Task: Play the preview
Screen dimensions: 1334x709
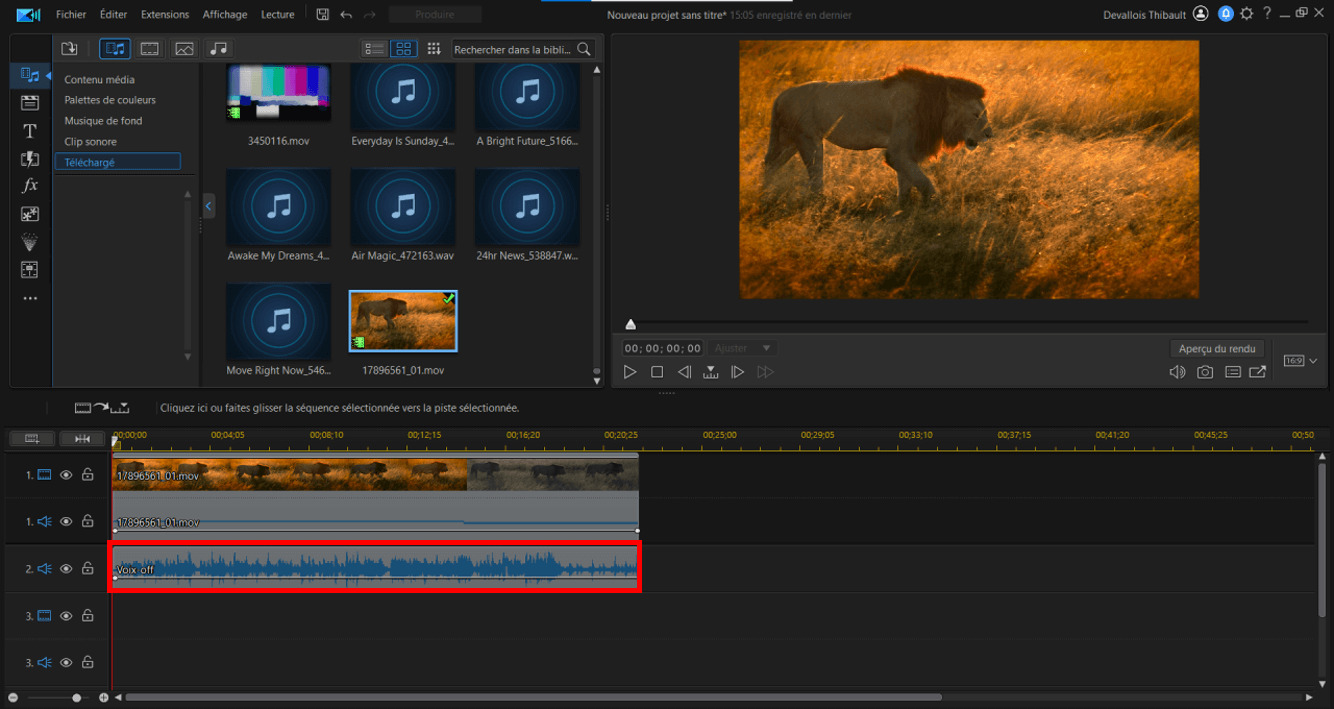Action: [x=630, y=372]
